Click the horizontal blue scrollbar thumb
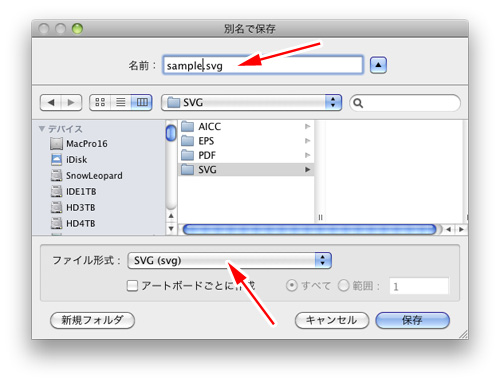500x383 pixels. (x=309, y=229)
